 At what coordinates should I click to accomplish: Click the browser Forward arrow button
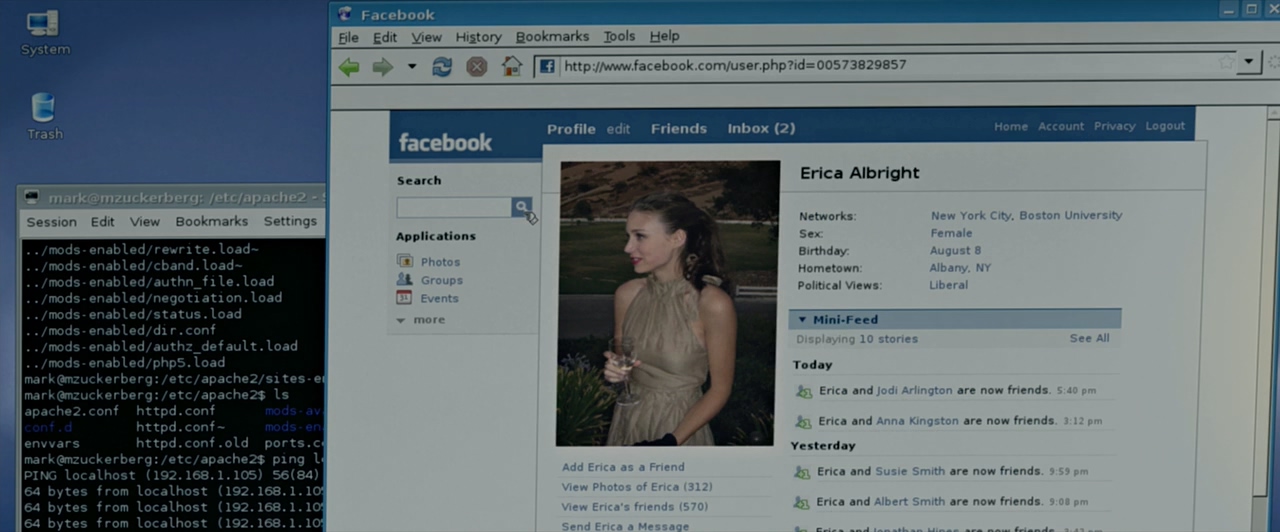coord(382,67)
